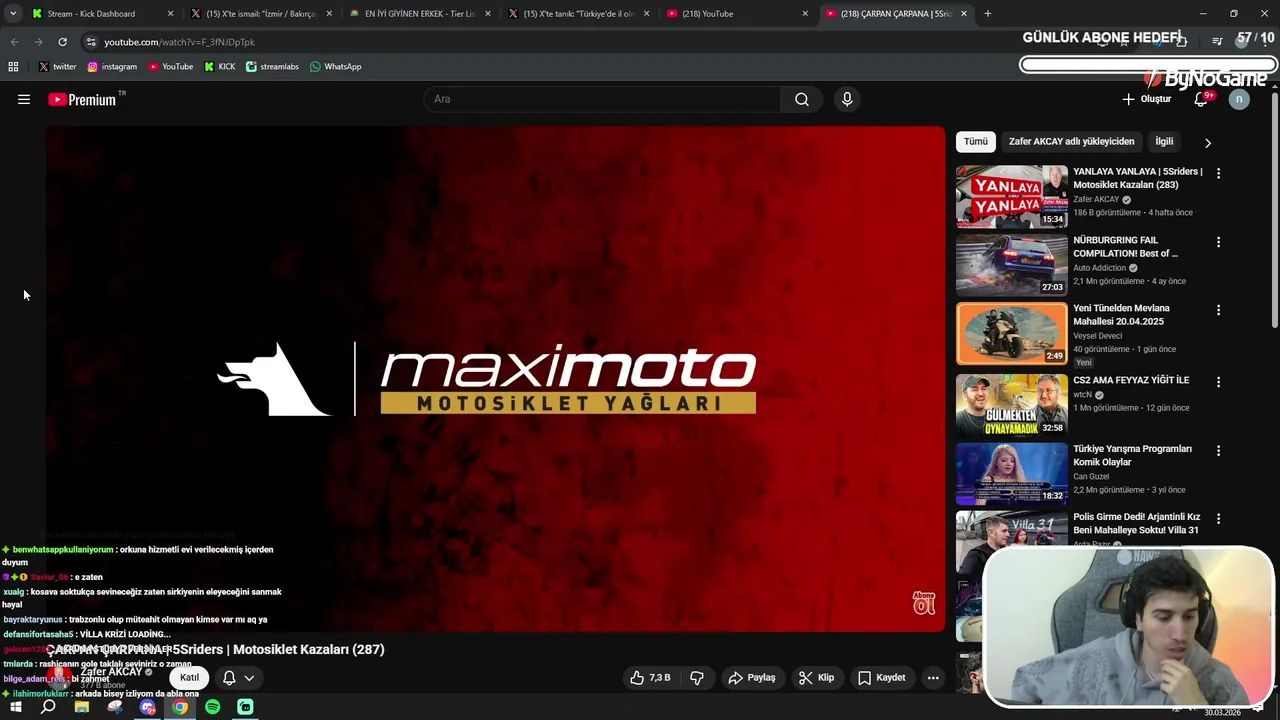The width and height of the screenshot is (1280, 720).
Task: Open the YouTube guide hamburger menu
Action: 24,99
